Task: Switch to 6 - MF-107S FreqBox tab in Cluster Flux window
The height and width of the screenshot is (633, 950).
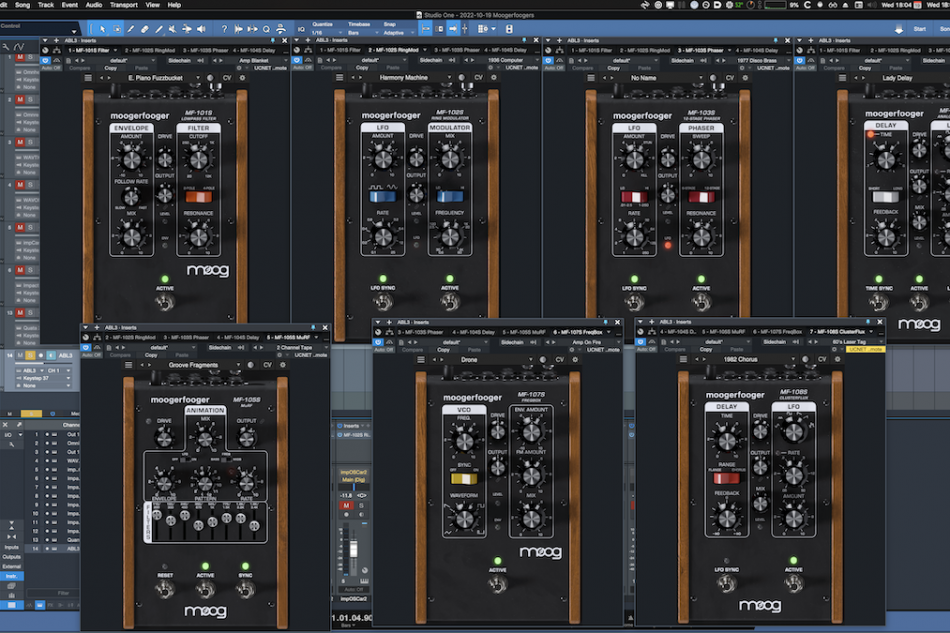Action: [779, 331]
